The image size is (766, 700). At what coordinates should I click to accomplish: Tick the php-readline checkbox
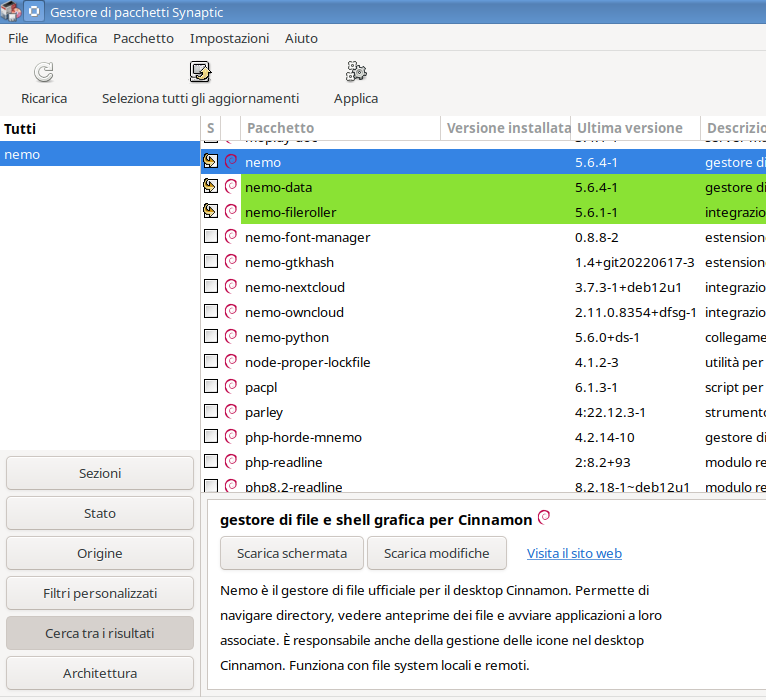pos(211,461)
